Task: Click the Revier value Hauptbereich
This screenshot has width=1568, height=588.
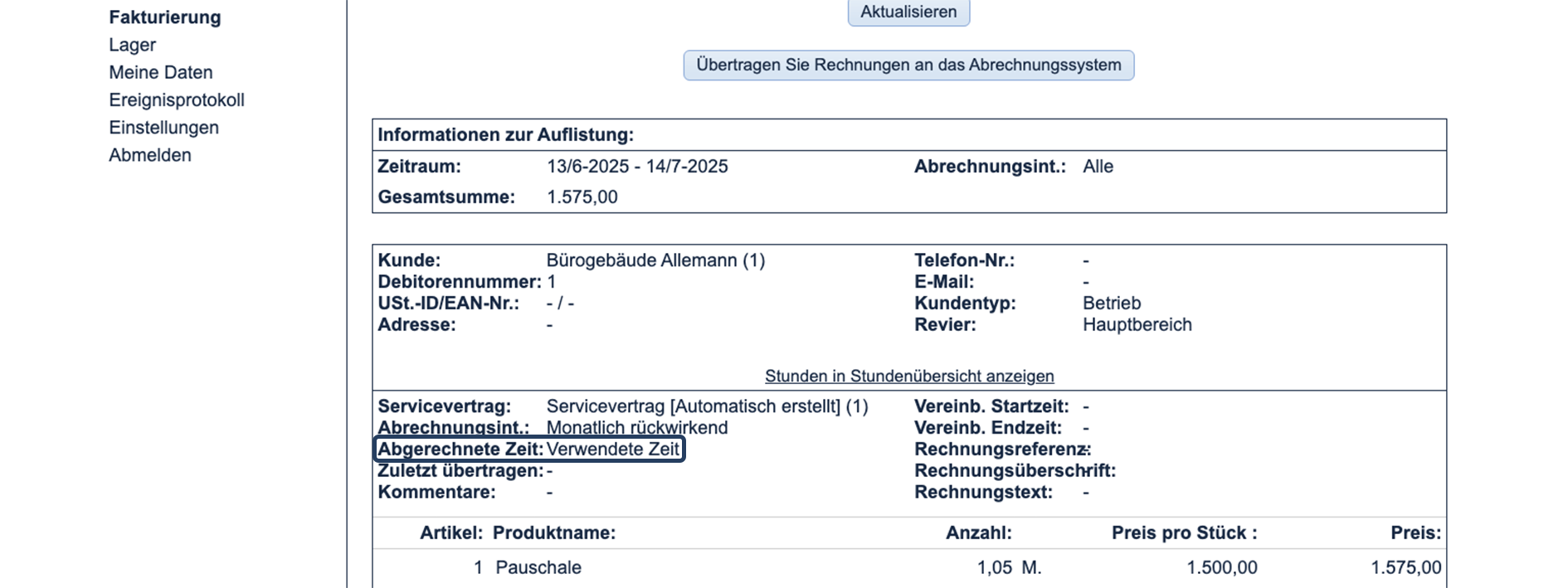Action: pyautogui.click(x=1134, y=324)
